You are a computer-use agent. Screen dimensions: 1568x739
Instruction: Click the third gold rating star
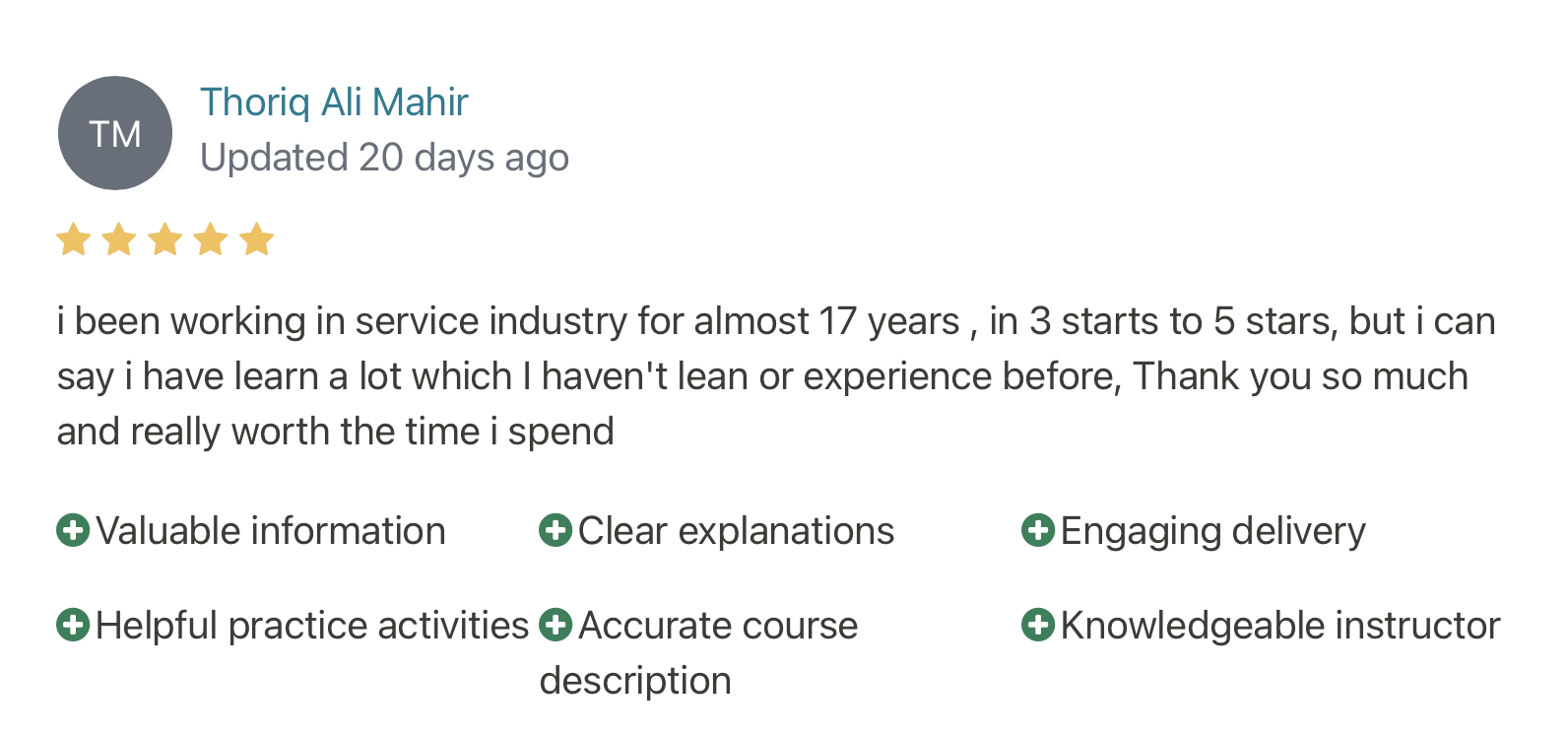coord(164,239)
